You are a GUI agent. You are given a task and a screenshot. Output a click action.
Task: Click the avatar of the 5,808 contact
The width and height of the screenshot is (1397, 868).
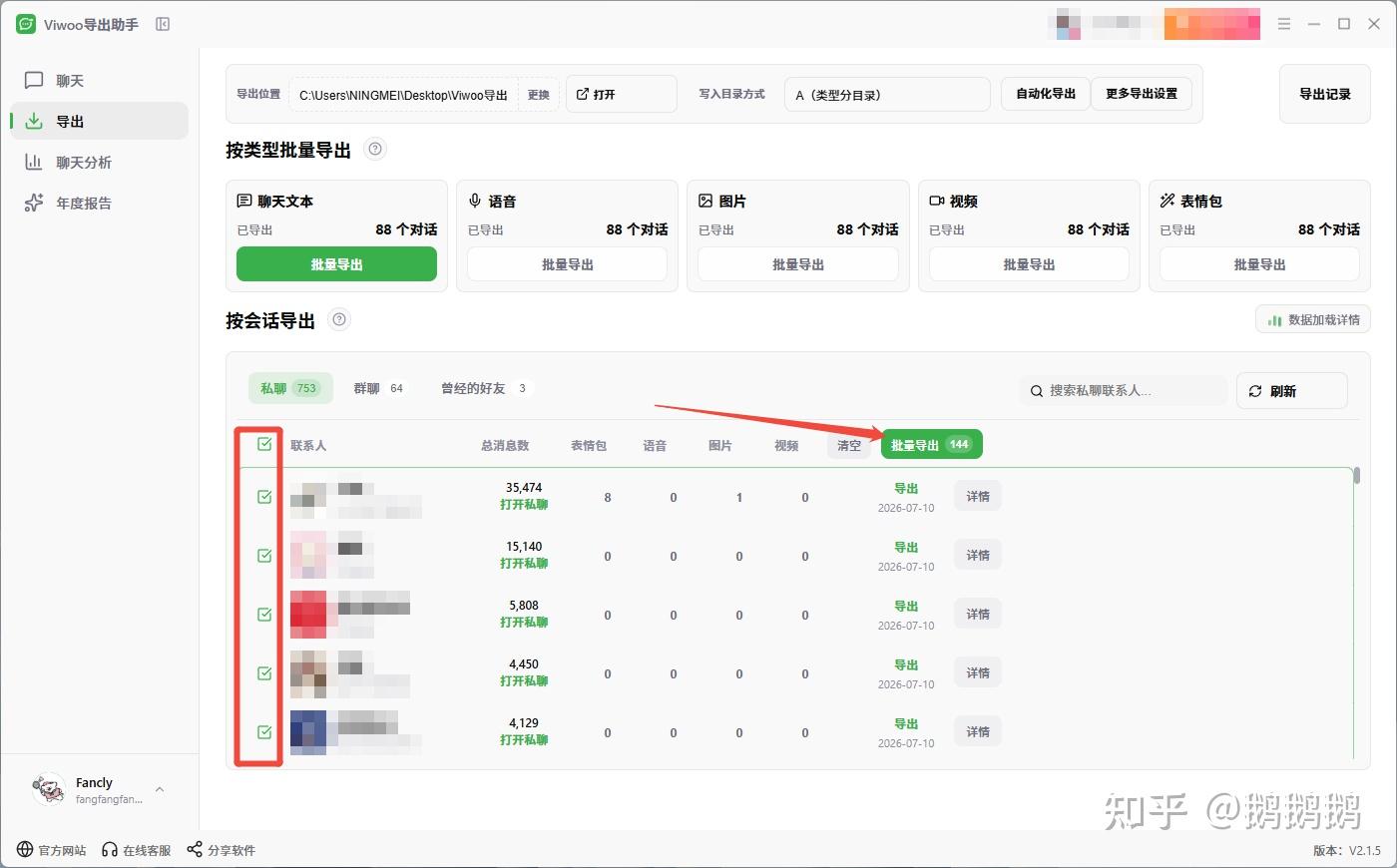tap(308, 615)
